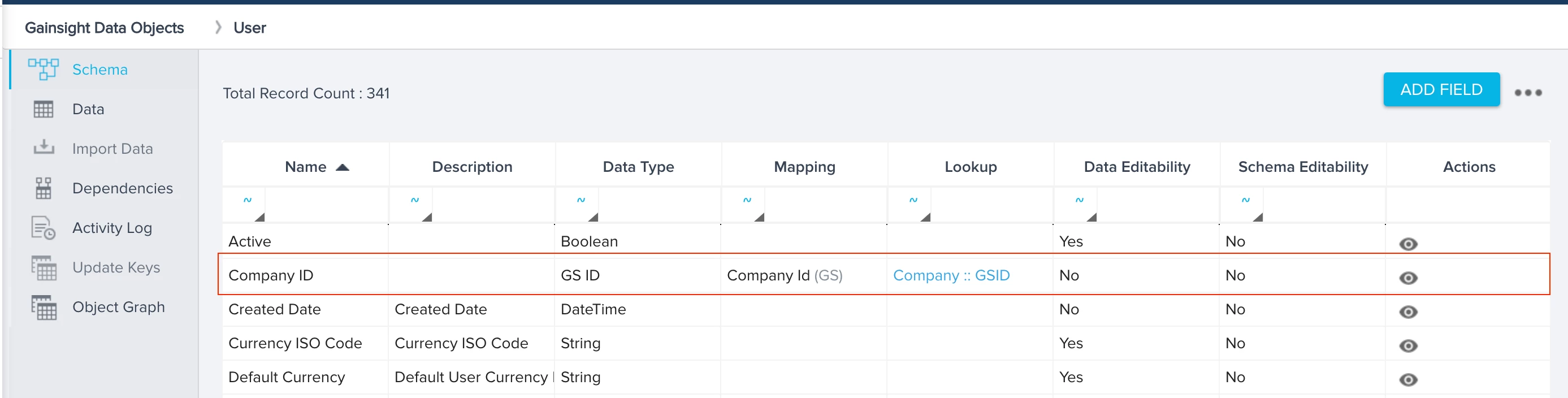
Task: Sort by the Description column header
Action: pyautogui.click(x=472, y=167)
